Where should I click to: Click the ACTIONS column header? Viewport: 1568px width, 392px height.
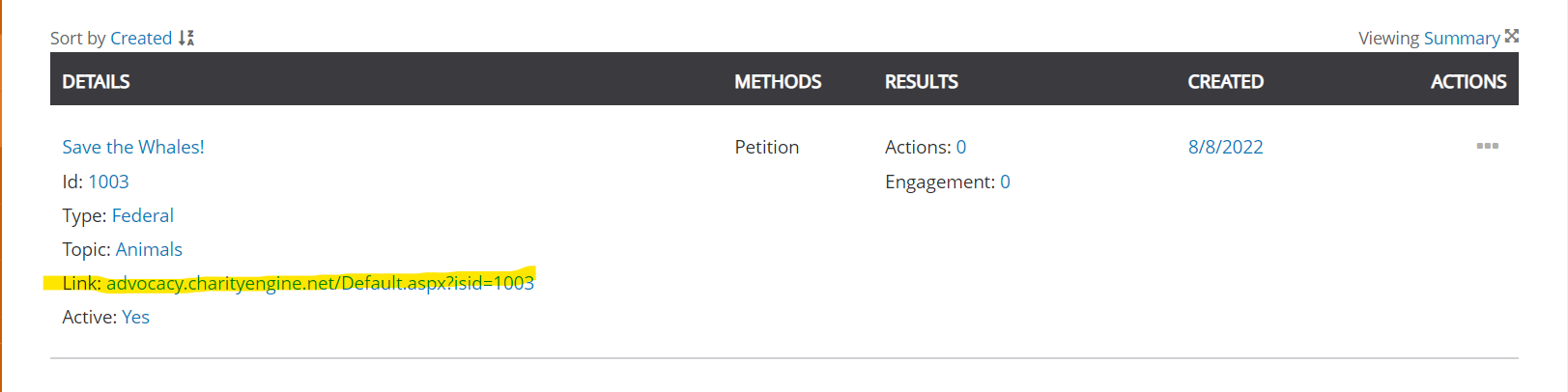(1468, 82)
